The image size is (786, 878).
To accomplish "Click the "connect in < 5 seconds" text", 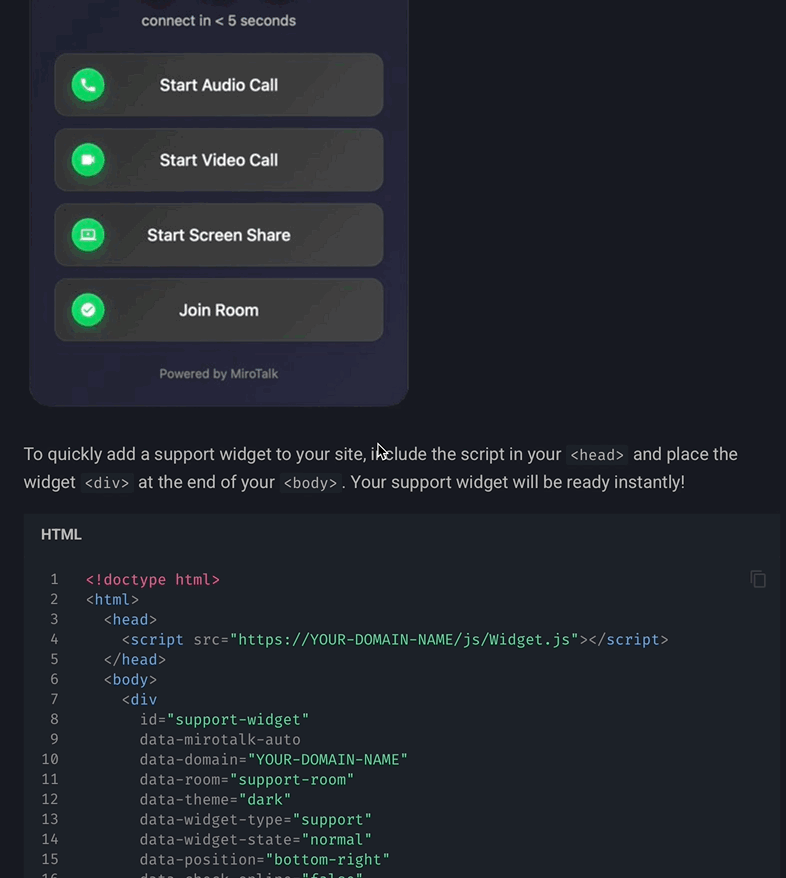I will (218, 20).
